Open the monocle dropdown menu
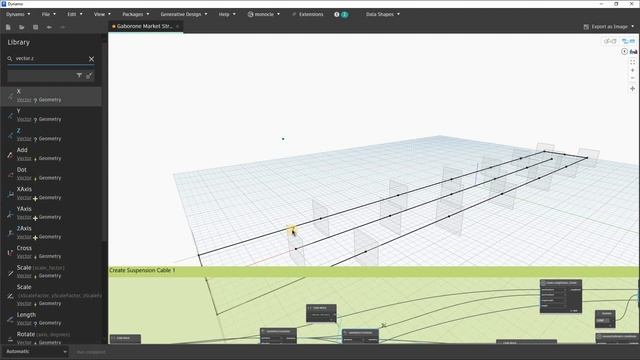The height and width of the screenshot is (360, 640). point(264,14)
